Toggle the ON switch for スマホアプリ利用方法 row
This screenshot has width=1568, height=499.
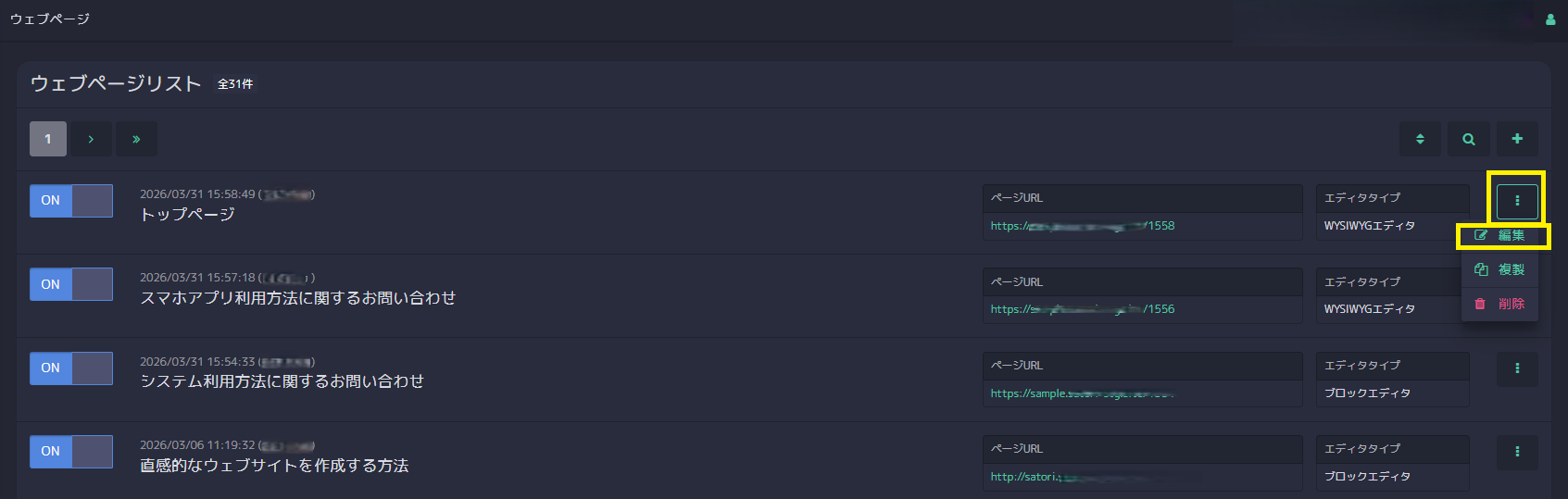pos(71,284)
